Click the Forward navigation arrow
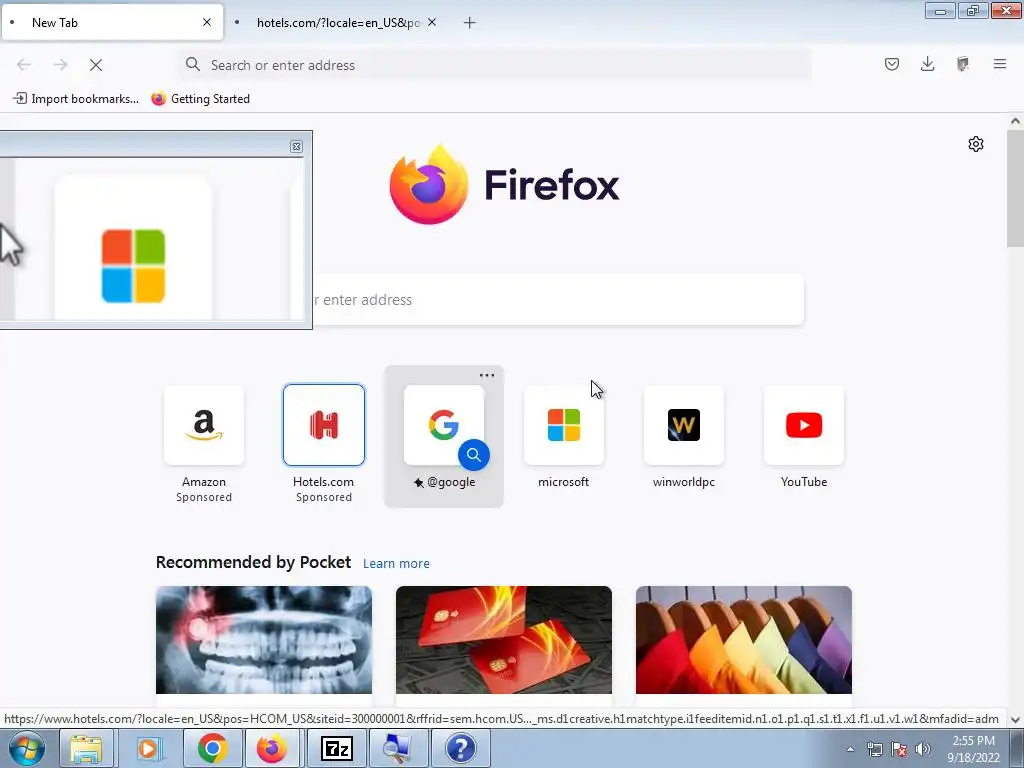This screenshot has width=1024, height=768. pos(60,65)
